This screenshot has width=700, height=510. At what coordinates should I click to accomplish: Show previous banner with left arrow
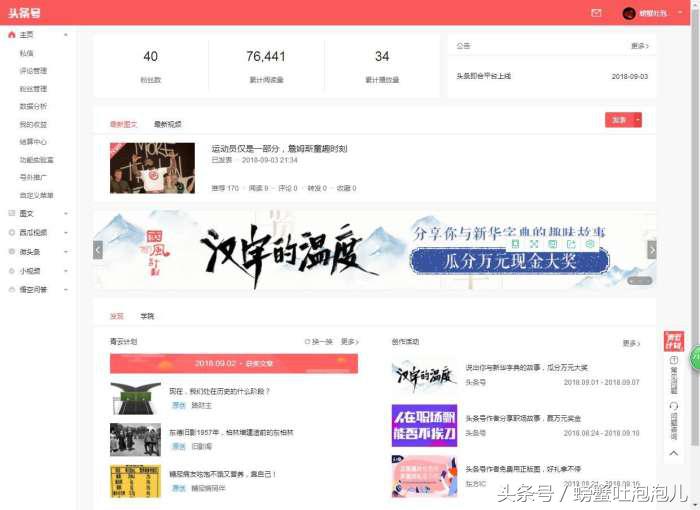click(x=98, y=250)
